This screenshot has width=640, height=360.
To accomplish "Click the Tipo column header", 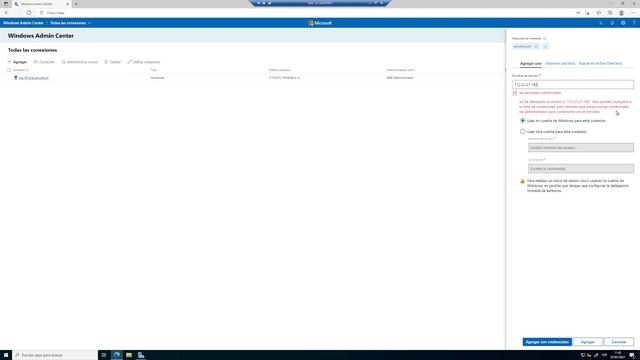I will pos(153,70).
